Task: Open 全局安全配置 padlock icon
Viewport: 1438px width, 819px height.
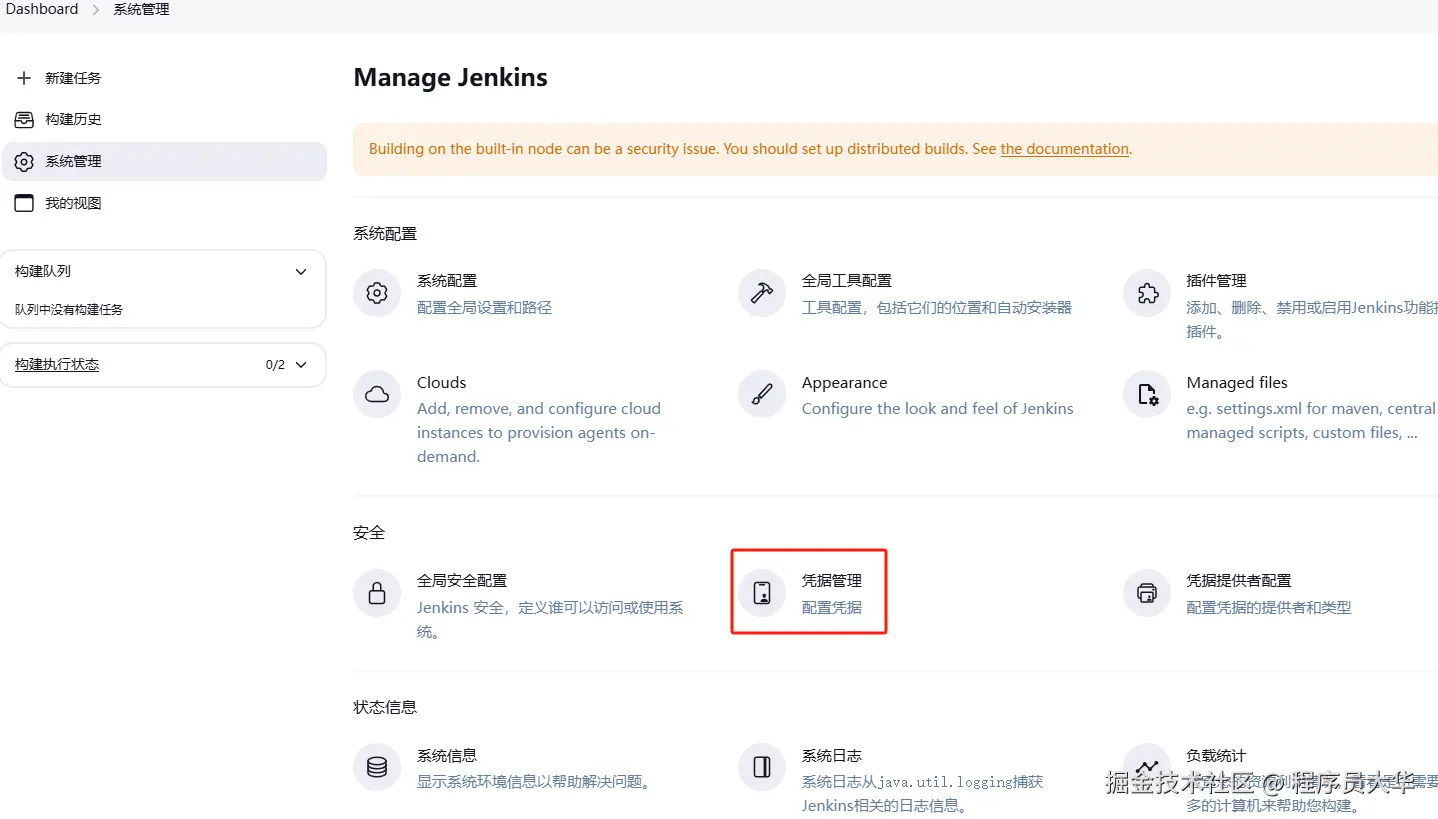Action: click(377, 594)
